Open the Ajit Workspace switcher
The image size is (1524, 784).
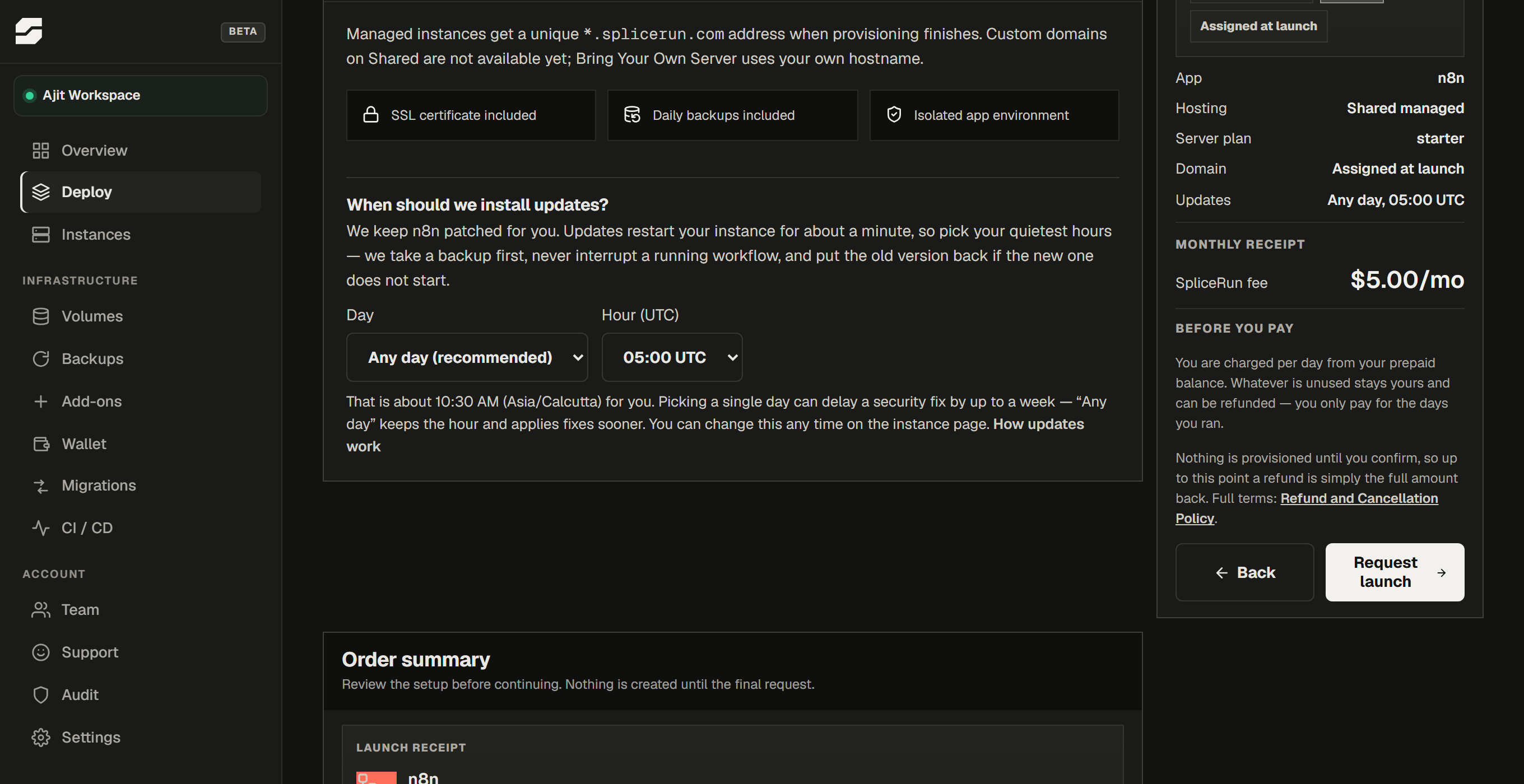tap(140, 95)
